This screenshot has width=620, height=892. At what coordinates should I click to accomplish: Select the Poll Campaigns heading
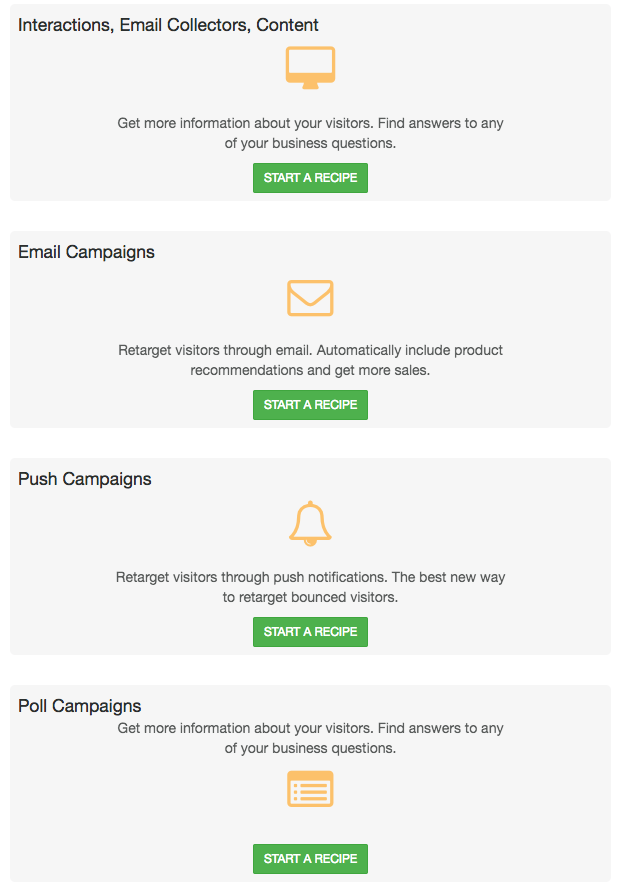point(80,706)
